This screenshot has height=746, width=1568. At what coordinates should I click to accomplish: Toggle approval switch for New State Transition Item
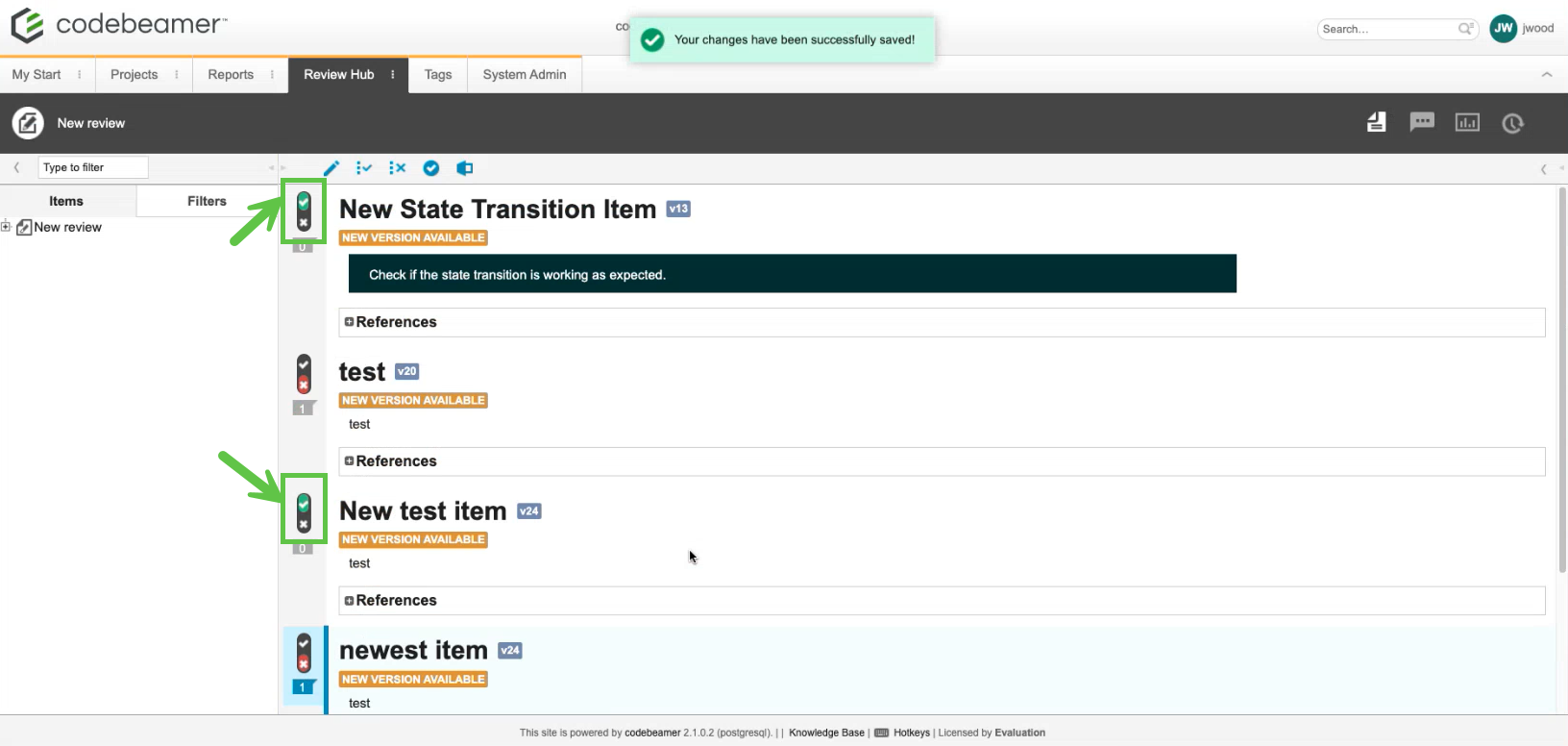304,211
